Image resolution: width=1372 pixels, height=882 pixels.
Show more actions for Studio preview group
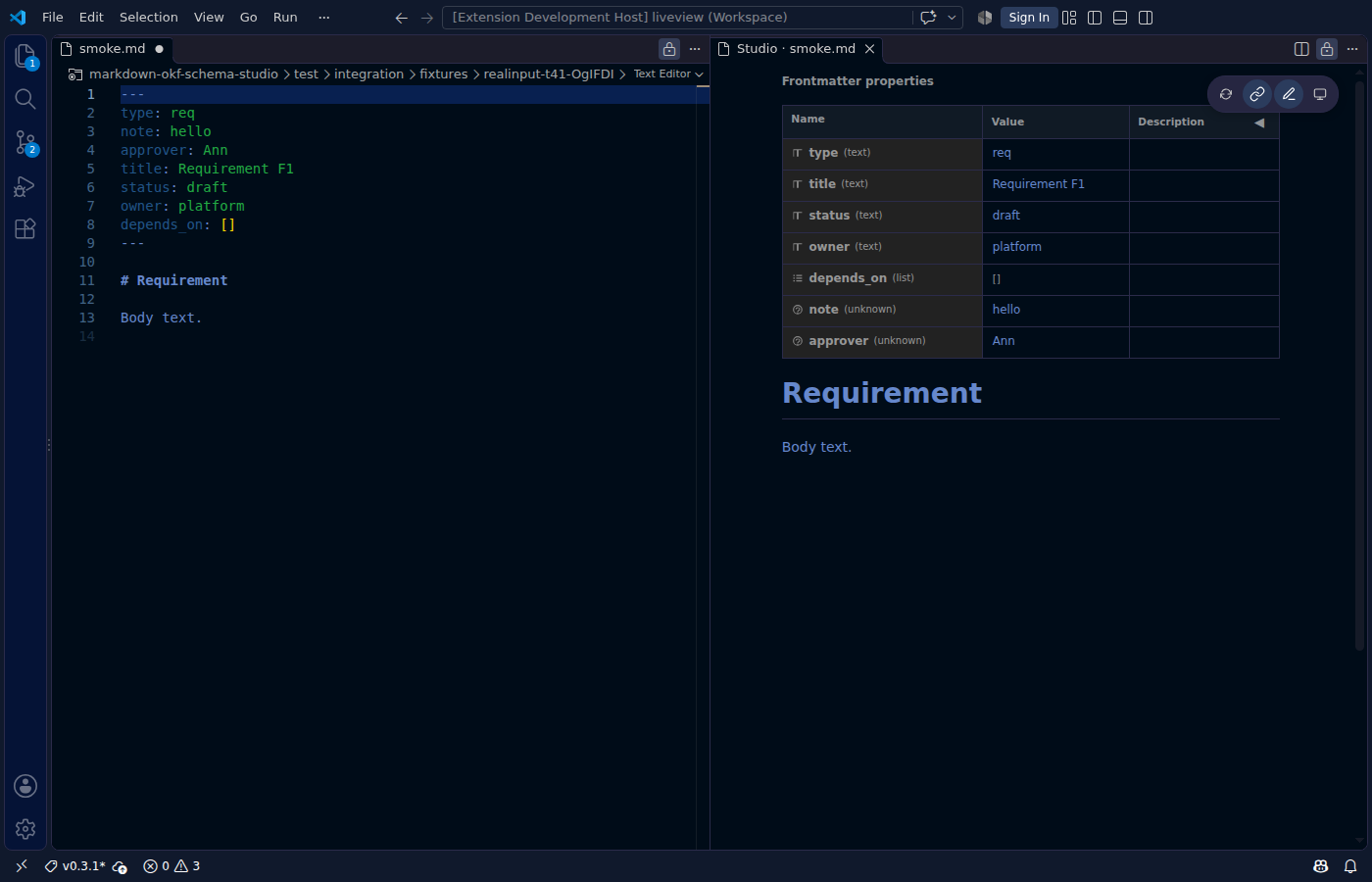pyautogui.click(x=1352, y=49)
